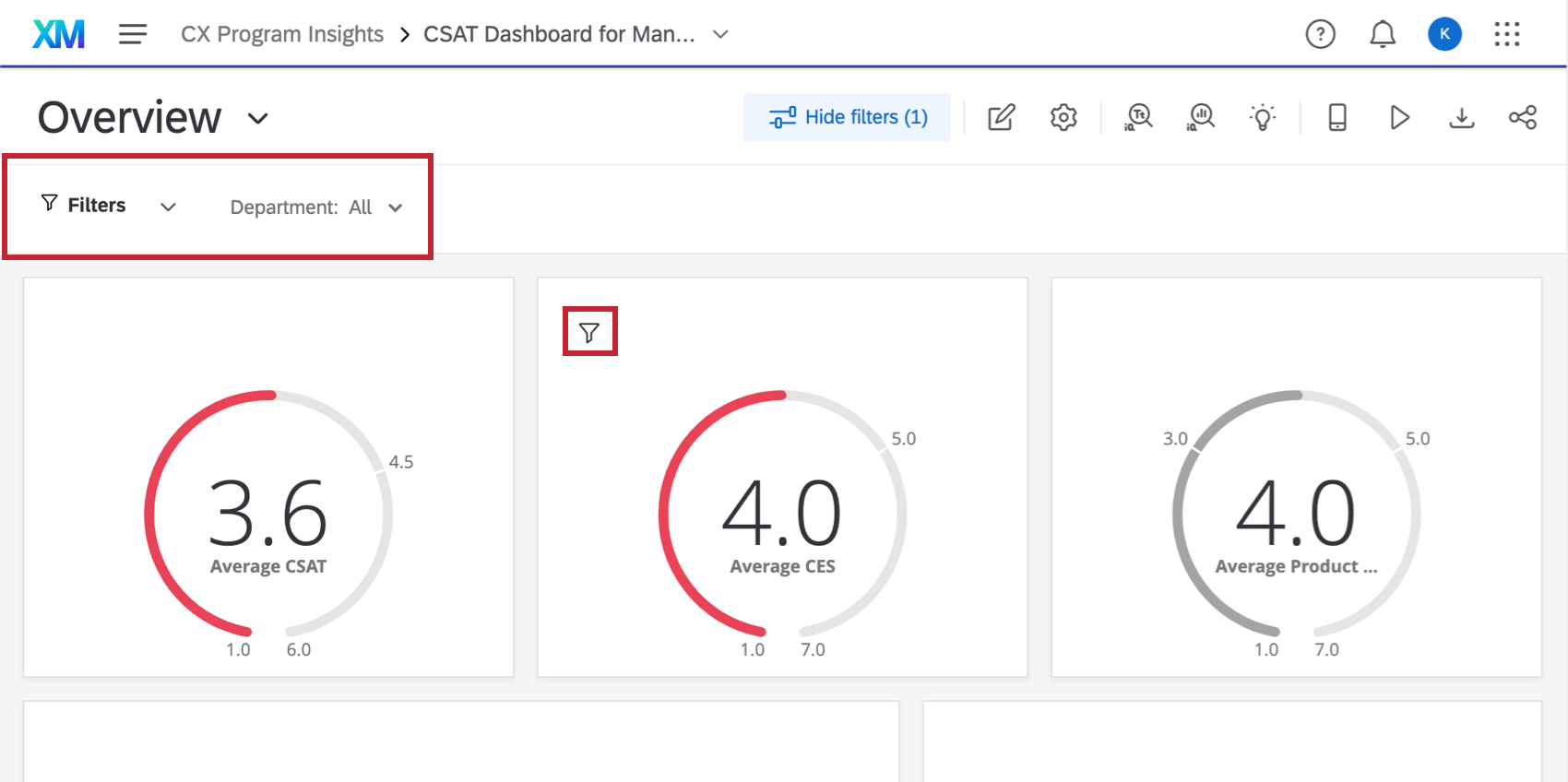Click the edit page pencil icon
The image size is (1568, 782).
[1001, 117]
